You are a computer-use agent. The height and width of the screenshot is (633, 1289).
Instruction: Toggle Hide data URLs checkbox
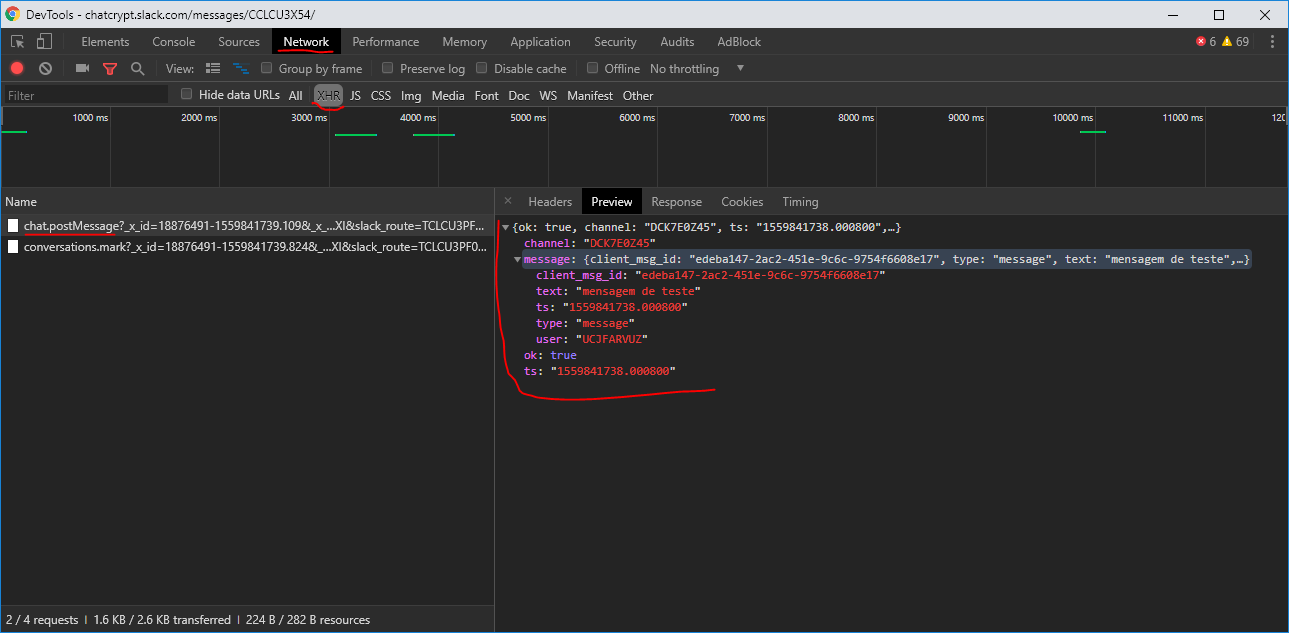(x=187, y=94)
